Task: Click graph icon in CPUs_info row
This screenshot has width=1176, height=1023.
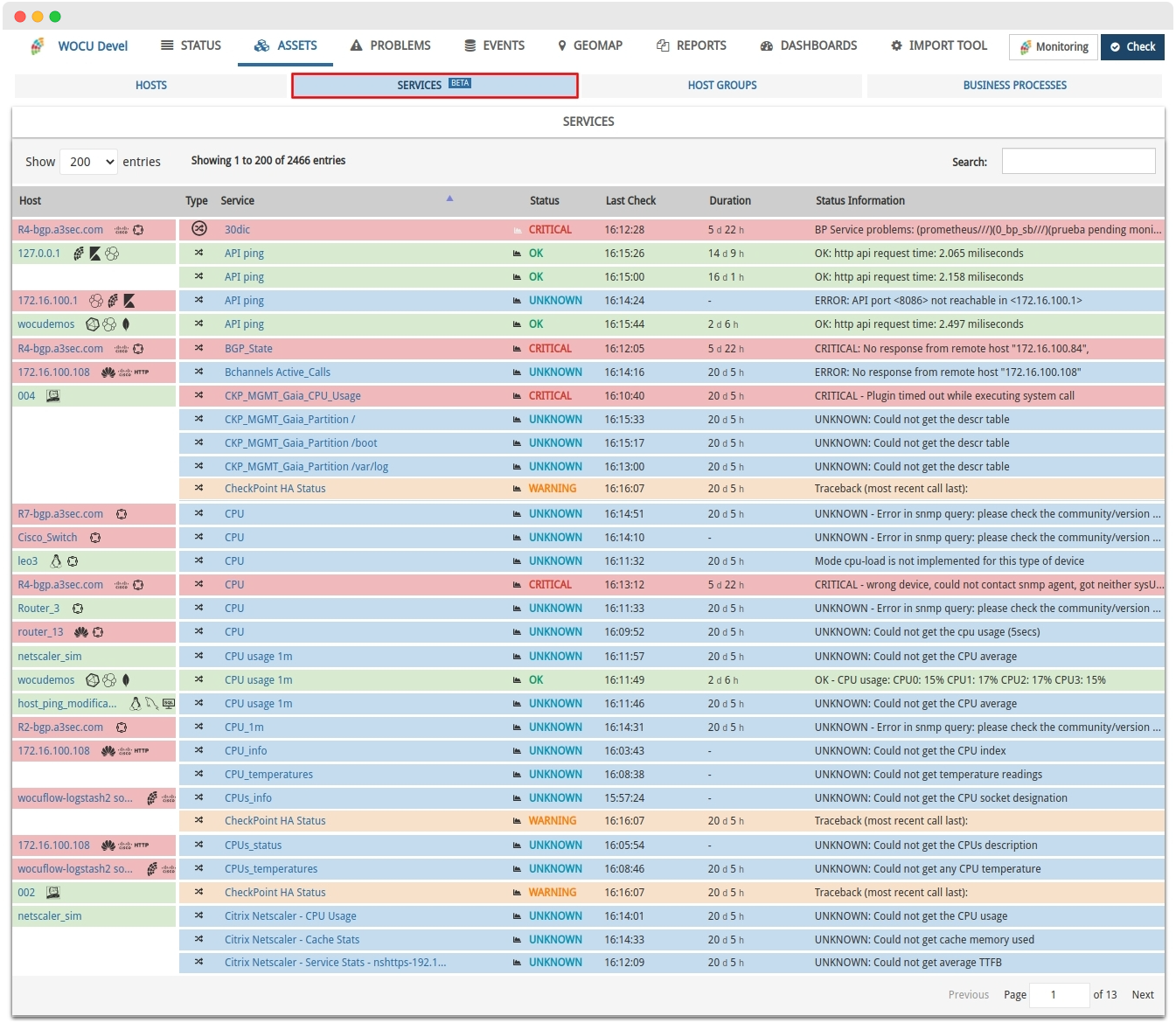Action: [518, 798]
